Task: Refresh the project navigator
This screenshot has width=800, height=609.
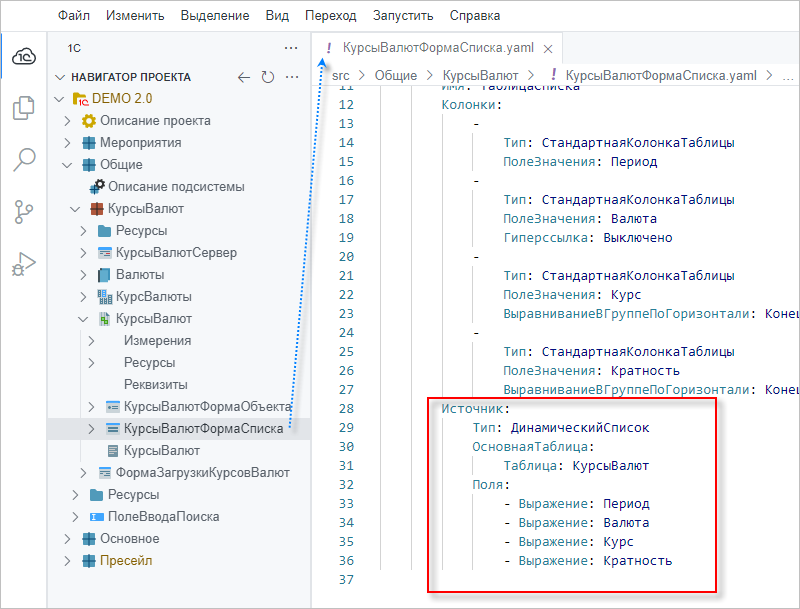Action: [267, 77]
